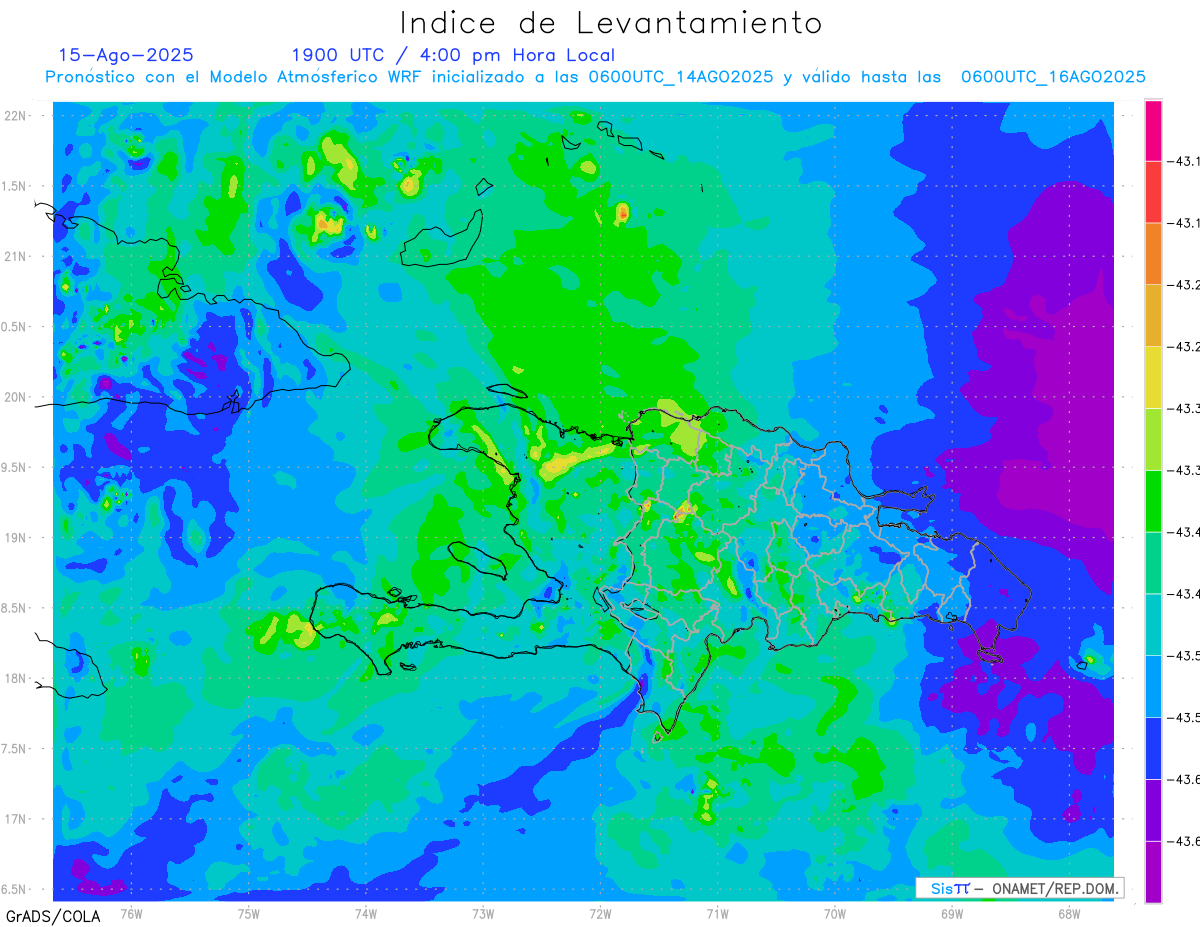The width and height of the screenshot is (1200, 927).
Task: Select the royal blue legend swatch
Action: point(1153,748)
